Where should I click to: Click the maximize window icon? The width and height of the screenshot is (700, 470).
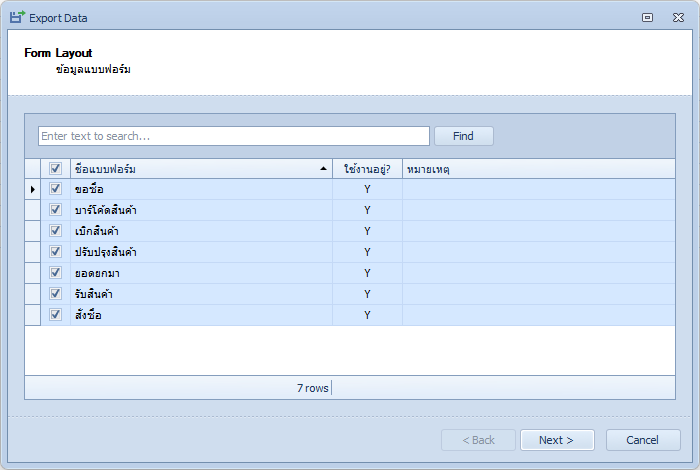click(647, 17)
